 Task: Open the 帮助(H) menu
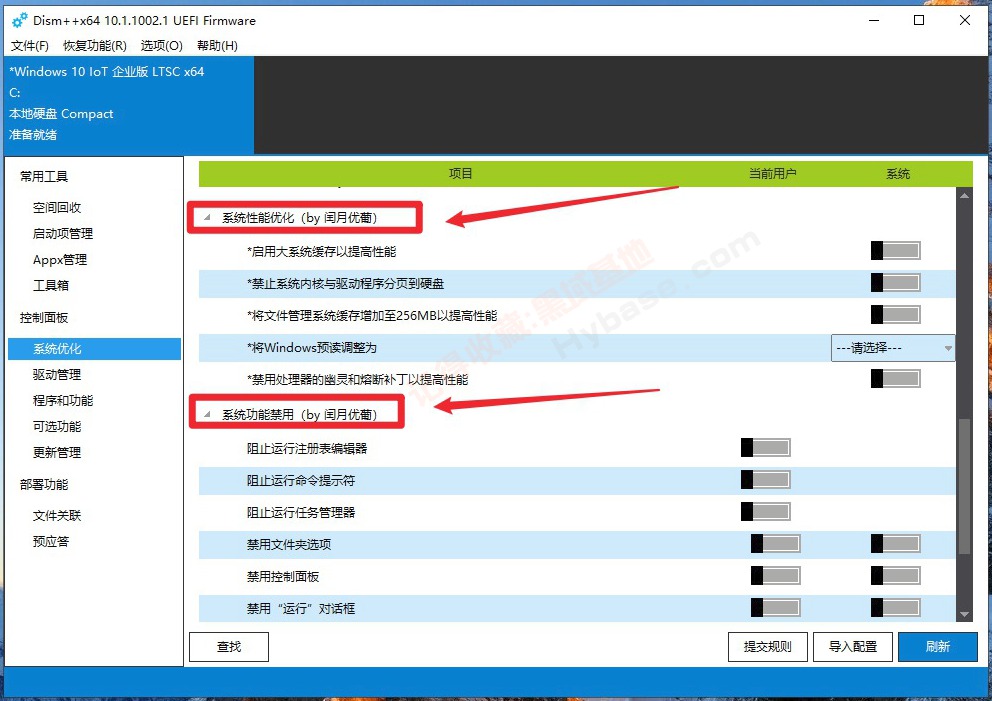pos(217,46)
